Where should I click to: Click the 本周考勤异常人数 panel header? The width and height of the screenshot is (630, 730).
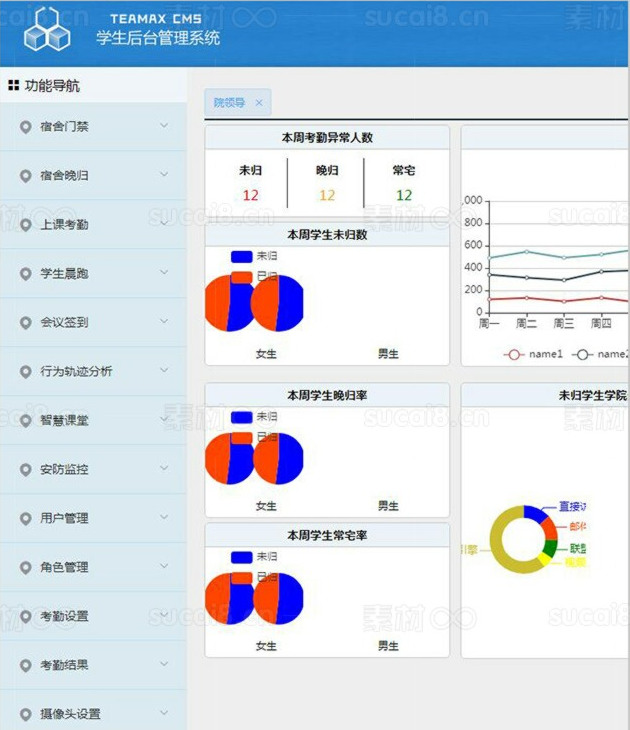pos(327,138)
